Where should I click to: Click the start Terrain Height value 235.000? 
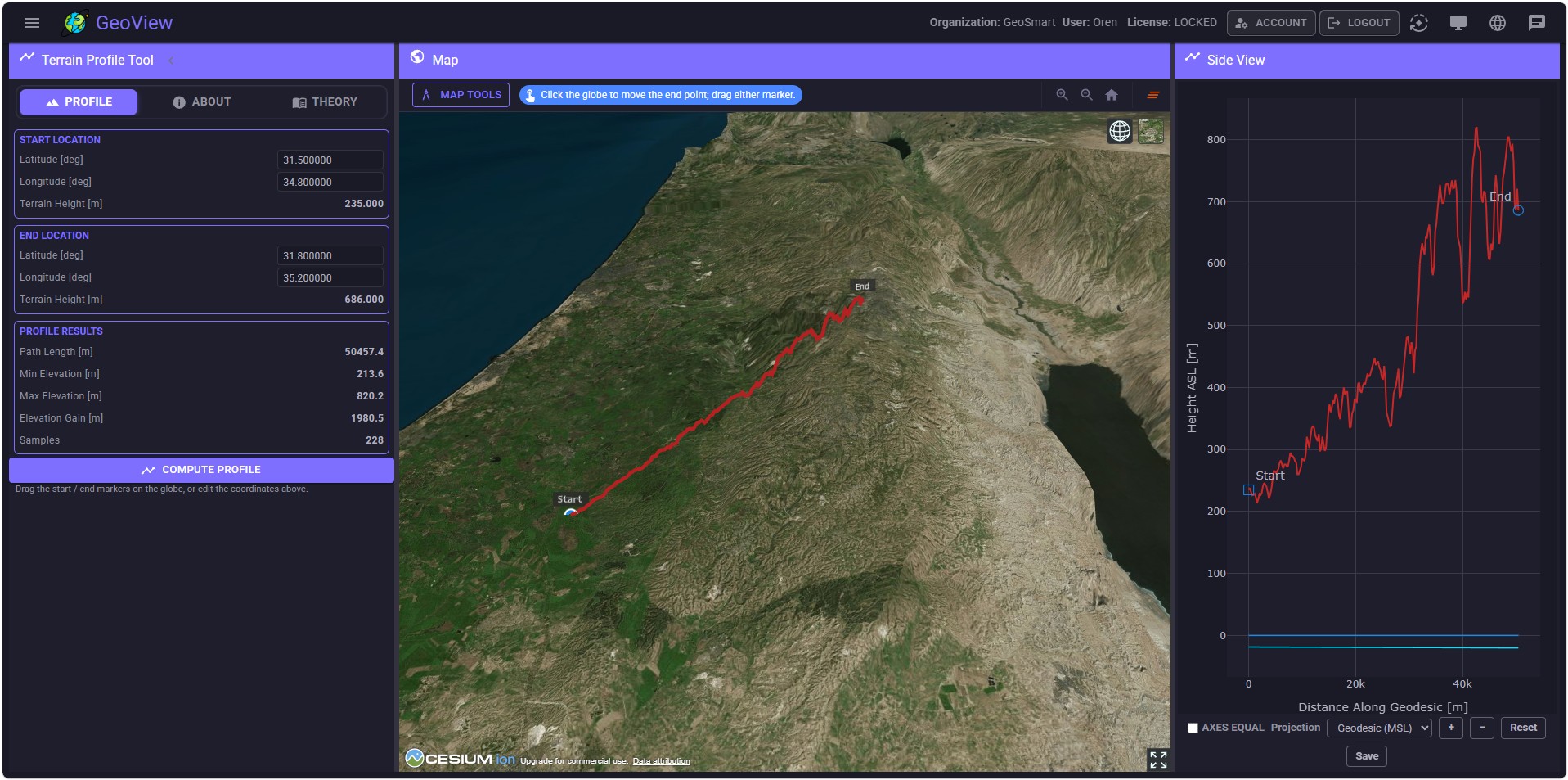364,204
